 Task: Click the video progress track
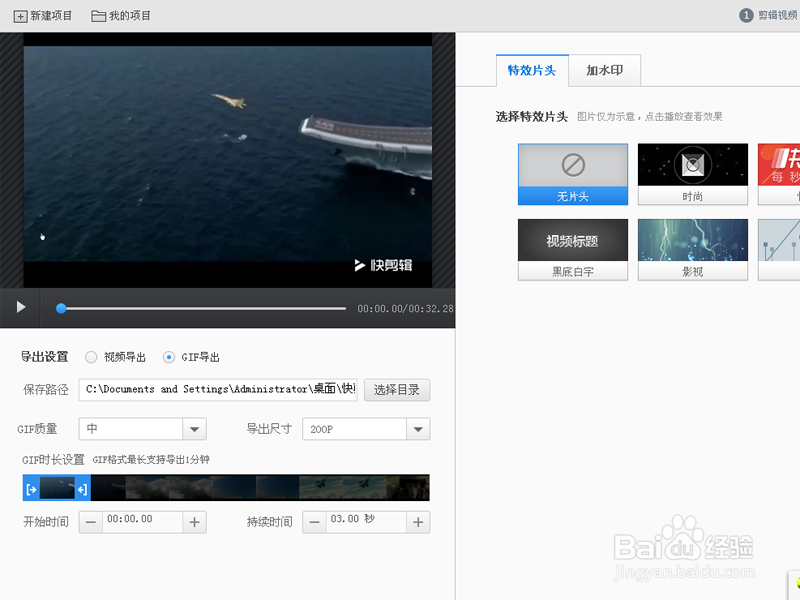[204, 308]
